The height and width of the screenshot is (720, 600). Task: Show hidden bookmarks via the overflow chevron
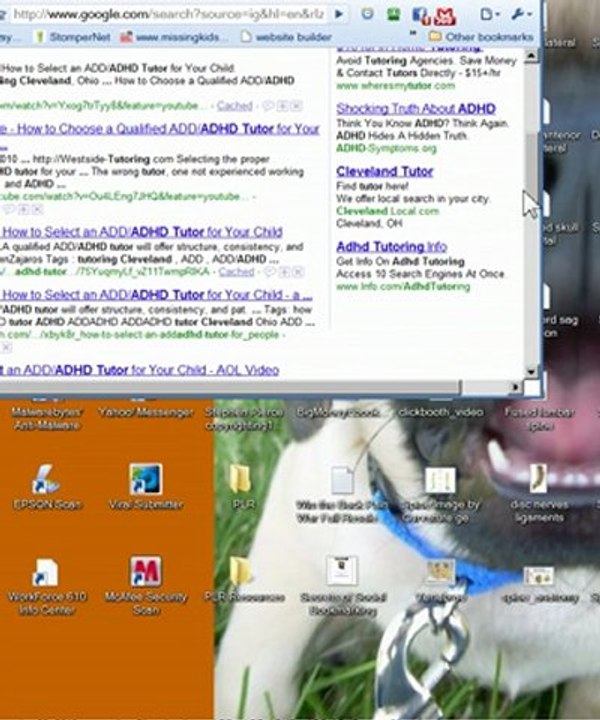[x=413, y=34]
